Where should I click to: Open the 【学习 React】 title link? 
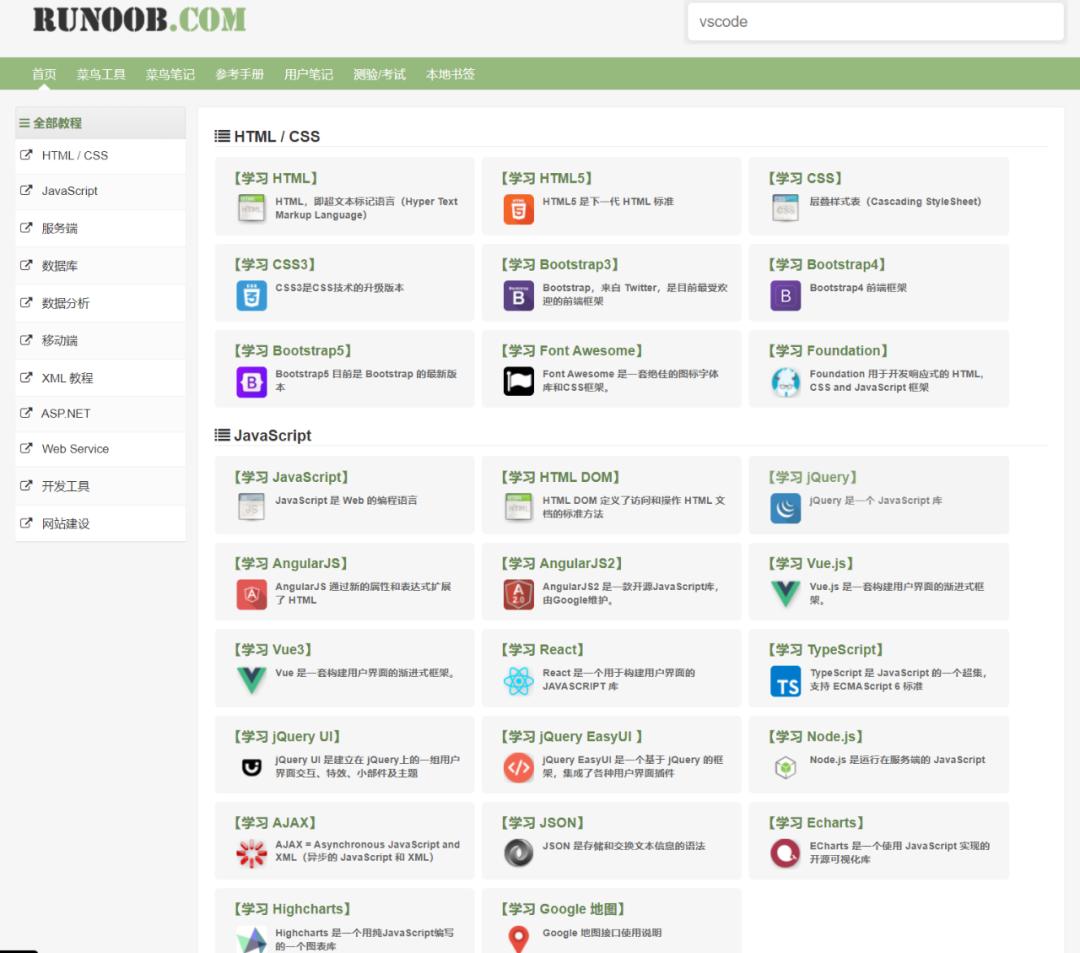(x=543, y=649)
